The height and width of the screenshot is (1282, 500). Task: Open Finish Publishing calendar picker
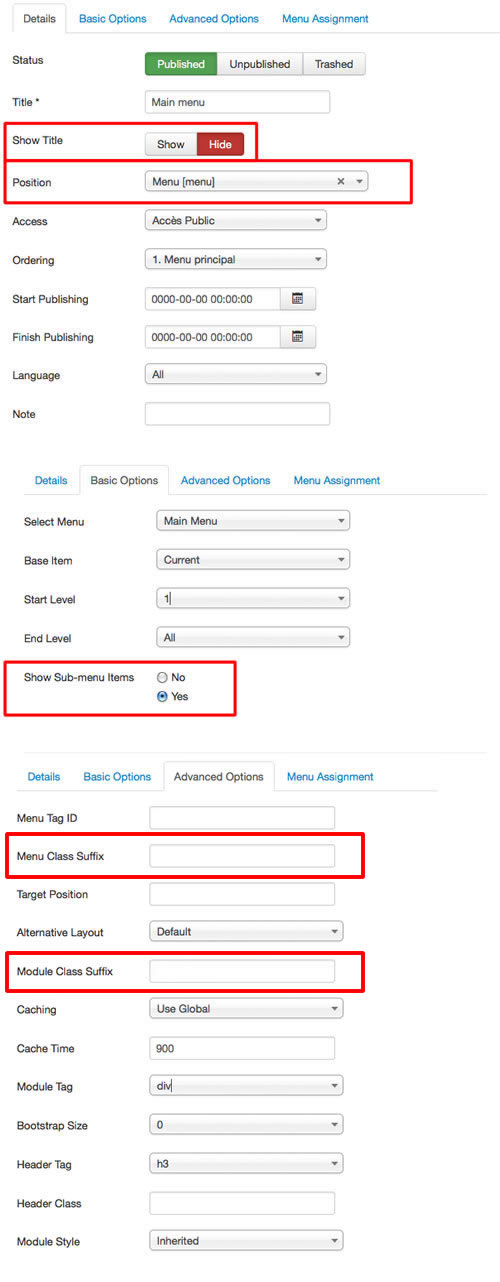[297, 337]
